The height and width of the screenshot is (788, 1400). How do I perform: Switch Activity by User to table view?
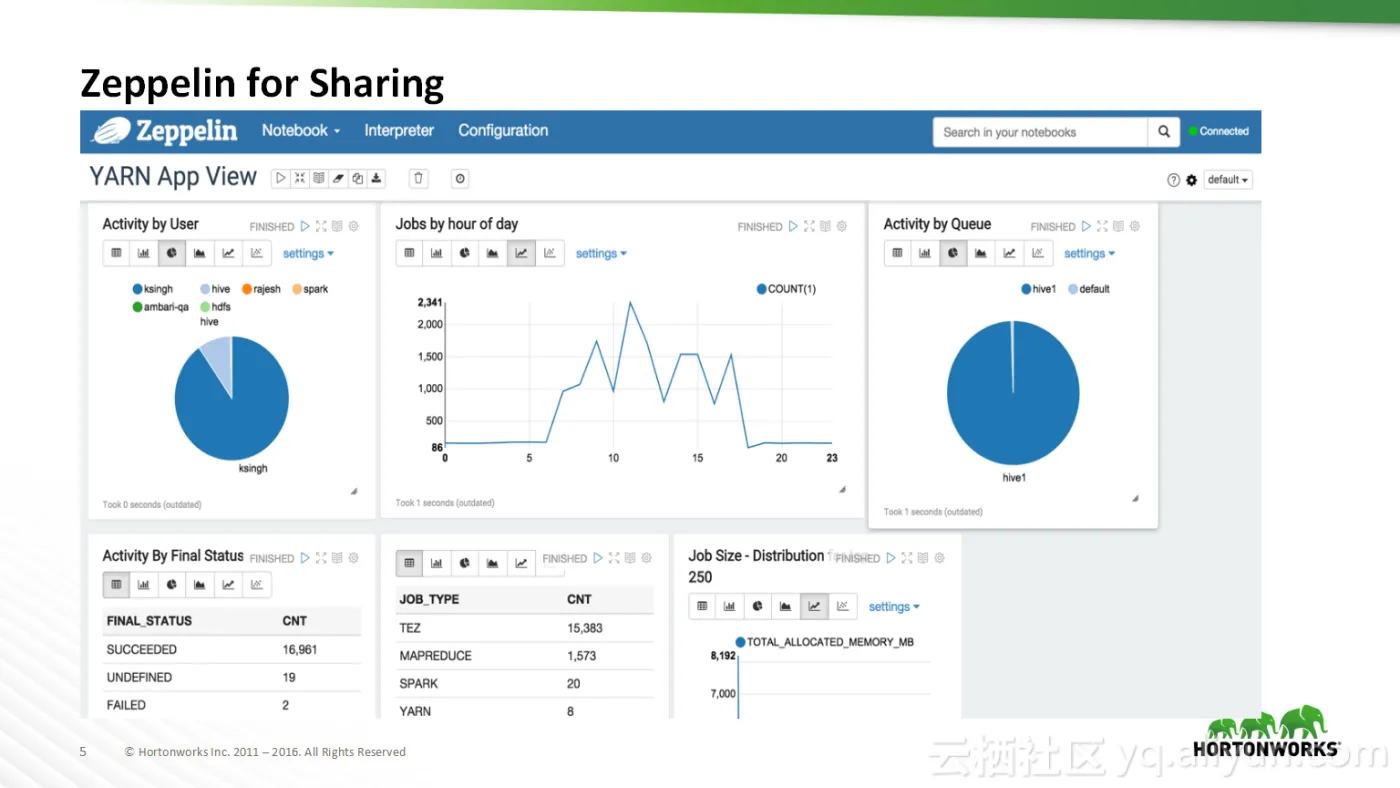[x=116, y=253]
